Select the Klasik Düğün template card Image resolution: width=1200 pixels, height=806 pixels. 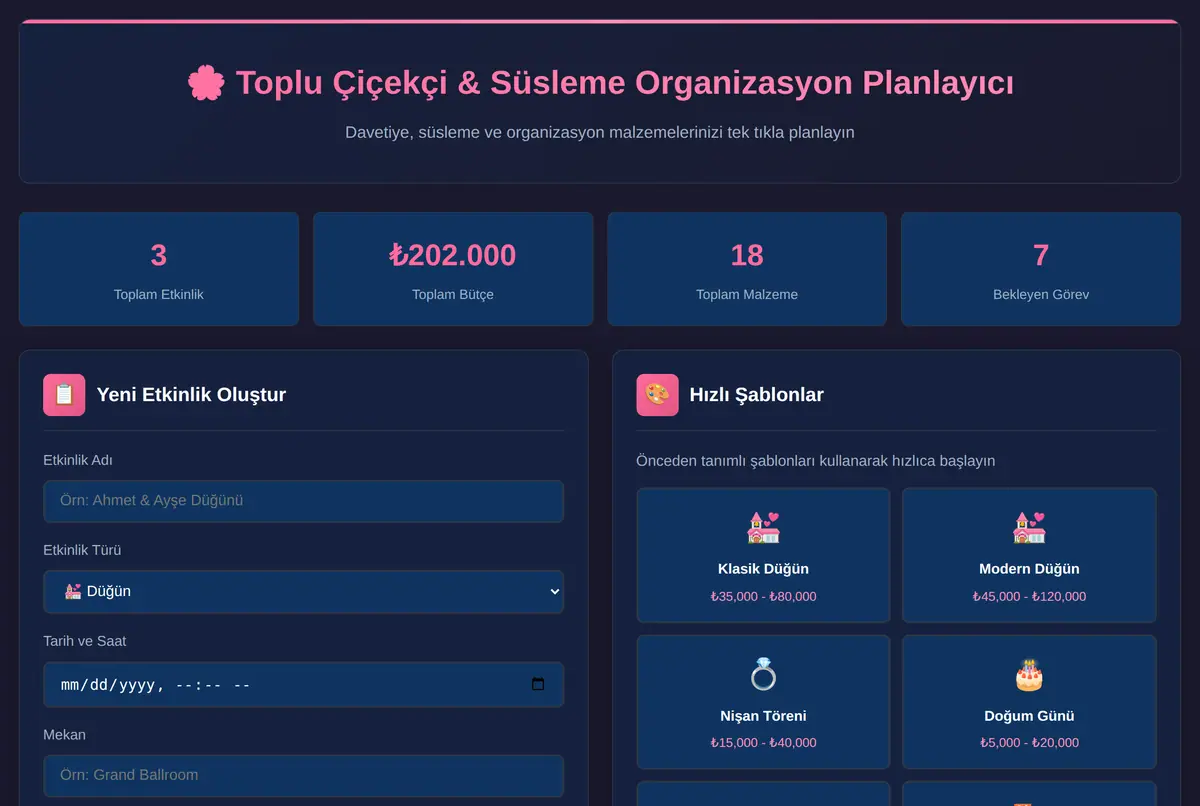pos(763,555)
